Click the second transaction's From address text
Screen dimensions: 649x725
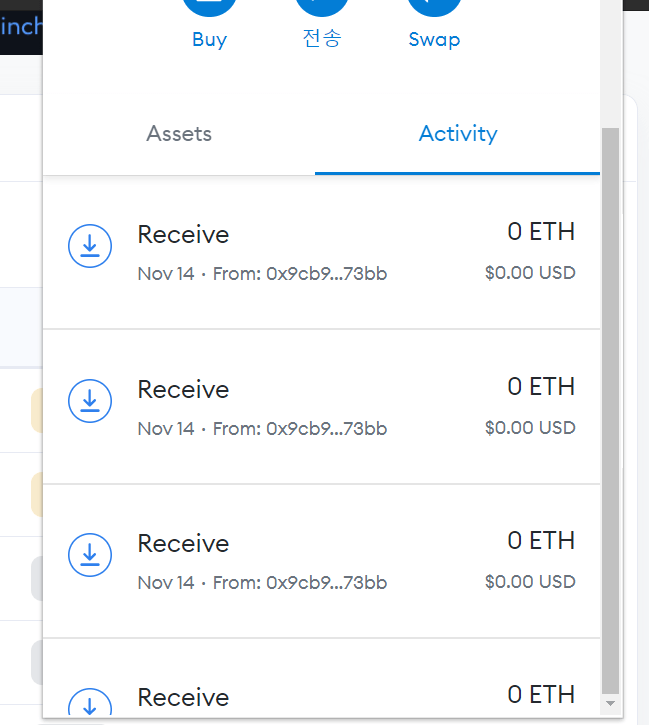click(326, 429)
